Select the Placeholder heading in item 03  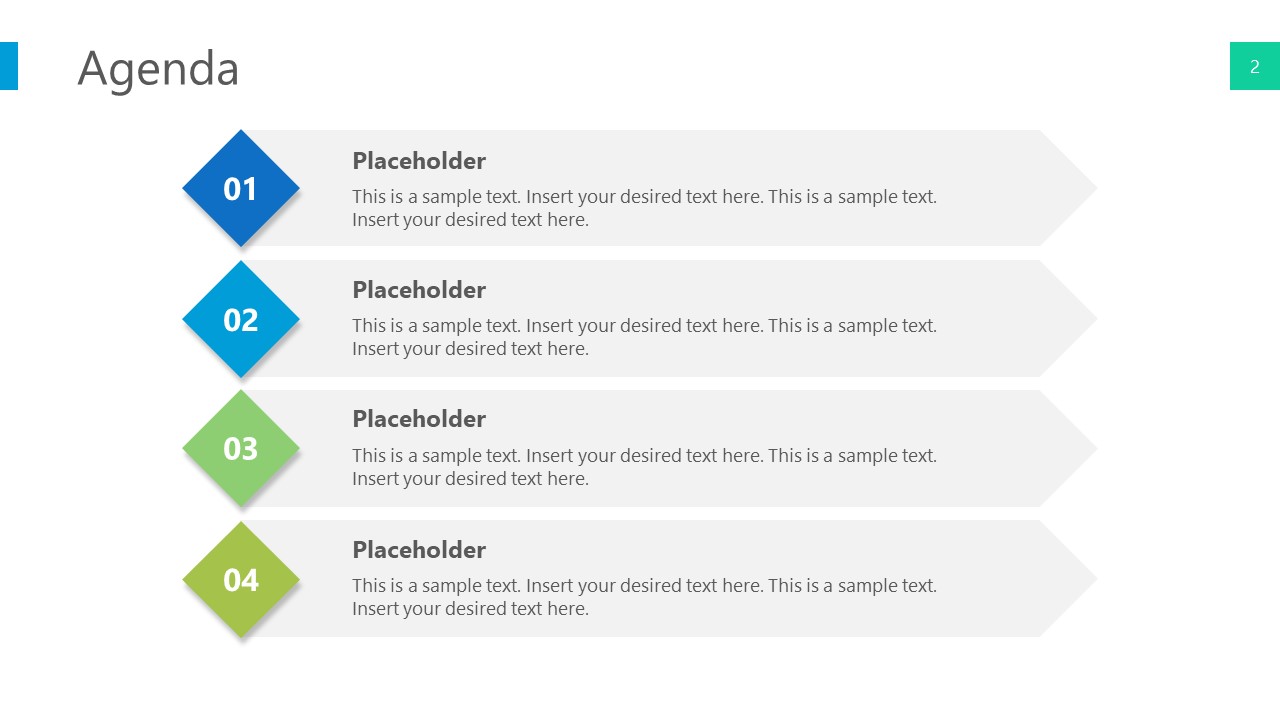419,419
